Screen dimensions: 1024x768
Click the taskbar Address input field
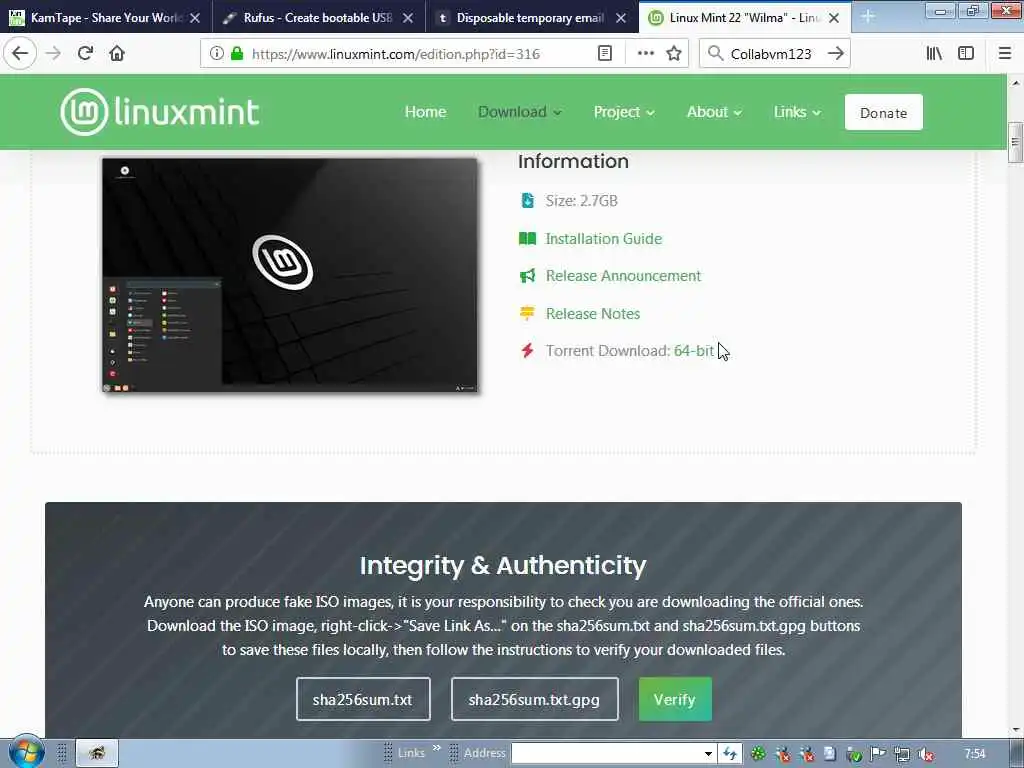[605, 754]
